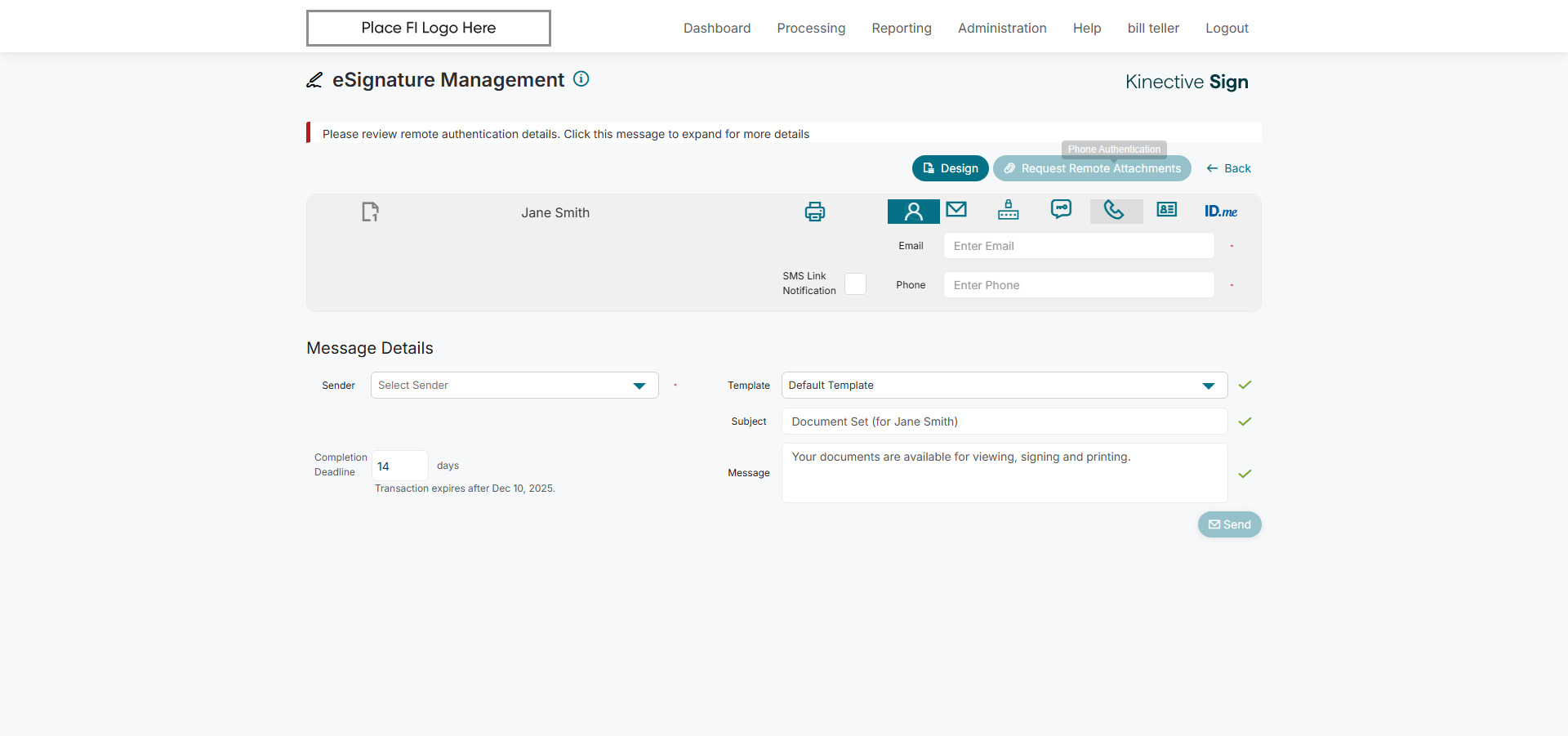Open the Select Sender dropdown
The width and height of the screenshot is (1568, 736).
tap(514, 386)
